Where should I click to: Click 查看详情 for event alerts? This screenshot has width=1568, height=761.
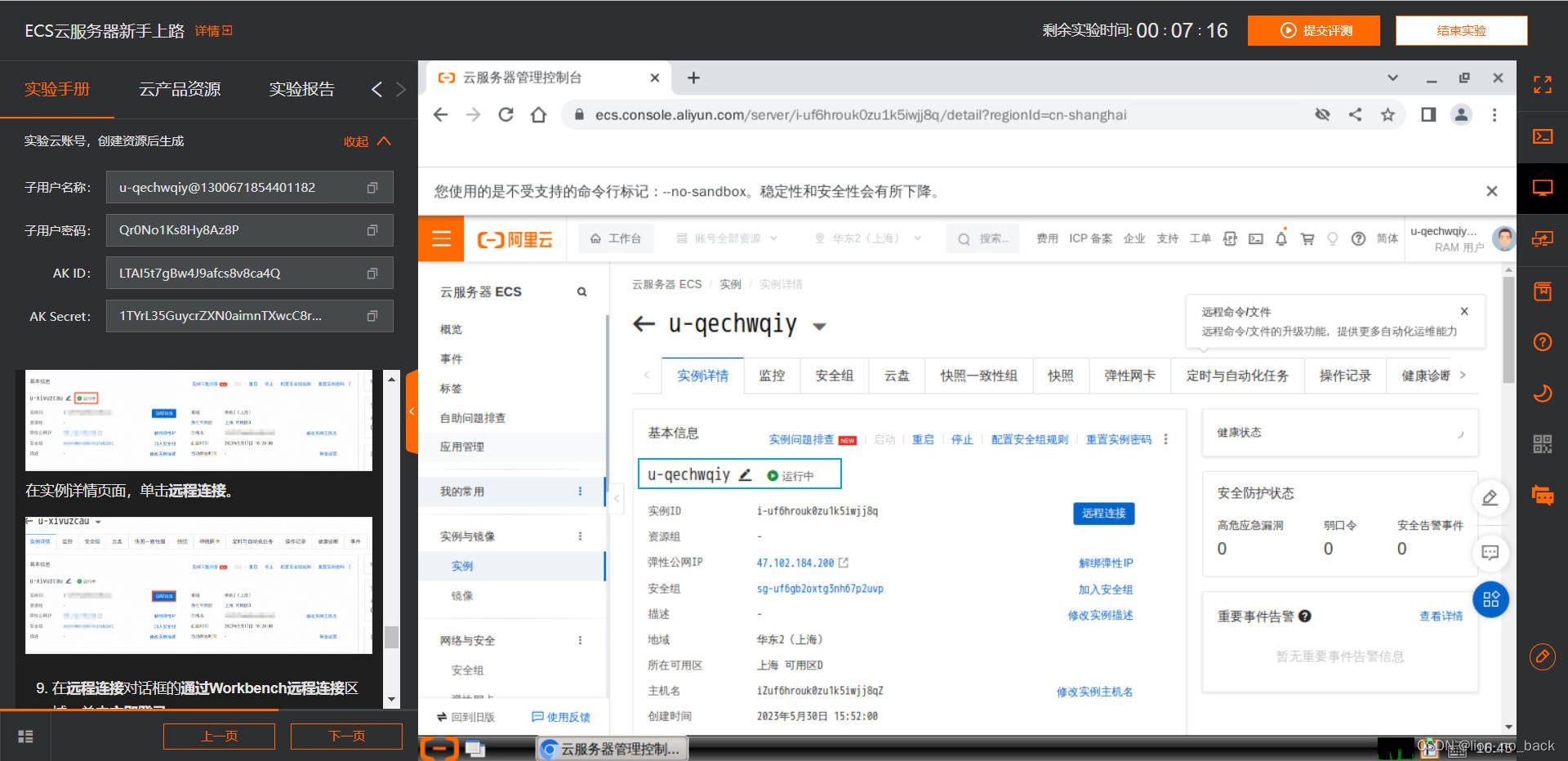click(x=1441, y=616)
